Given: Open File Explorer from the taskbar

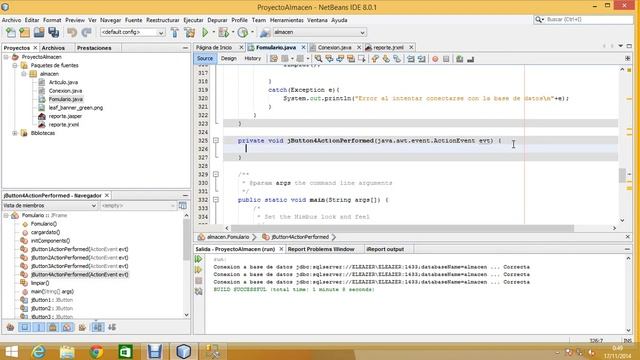Looking at the screenshot, I should click(x=67, y=351).
